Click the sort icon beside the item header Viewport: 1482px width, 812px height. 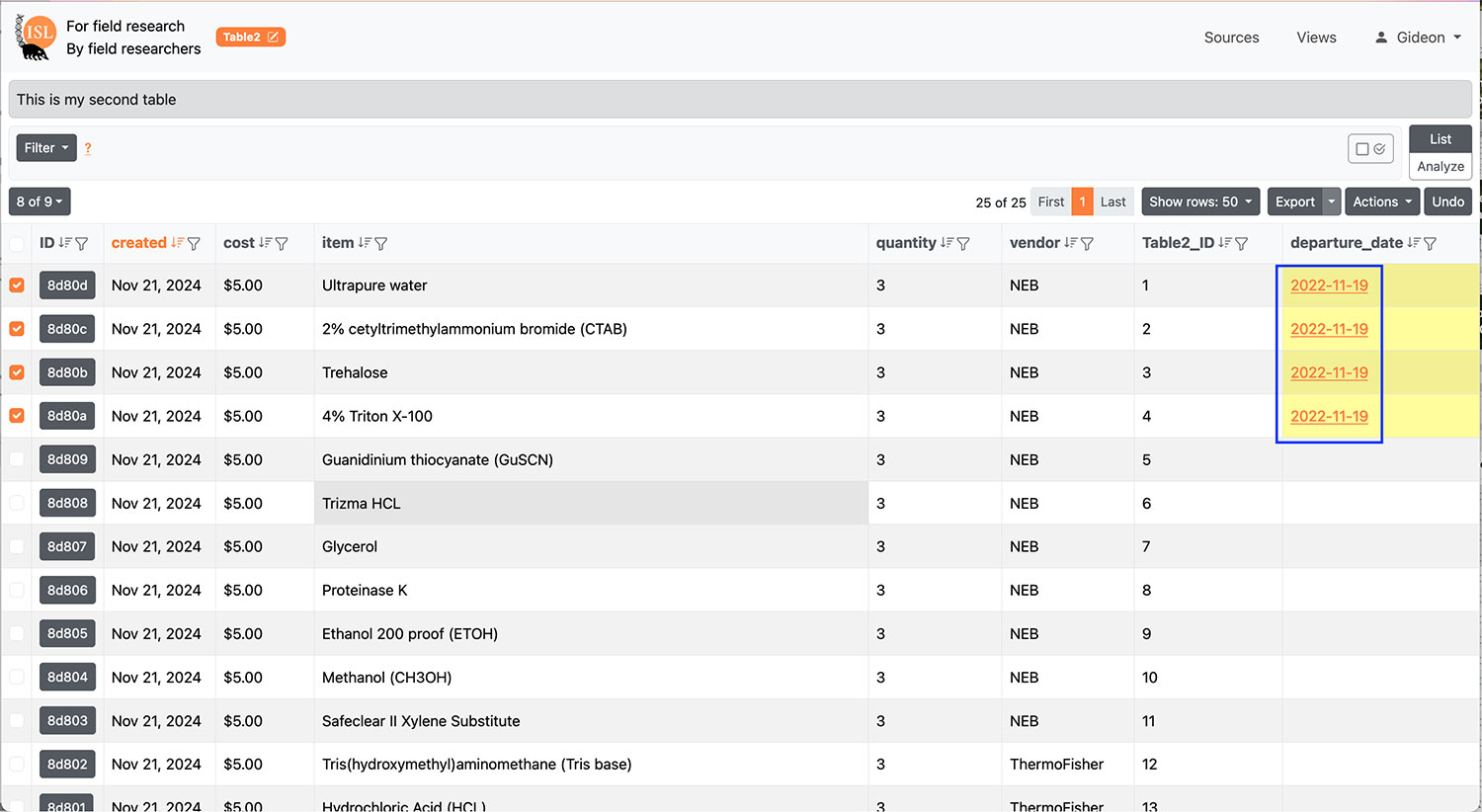point(365,243)
